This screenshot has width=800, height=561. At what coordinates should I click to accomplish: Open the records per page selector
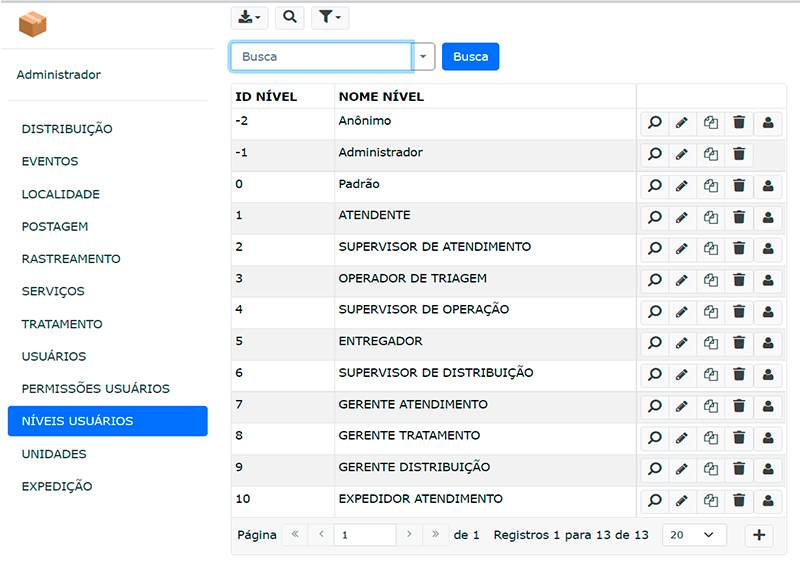694,535
